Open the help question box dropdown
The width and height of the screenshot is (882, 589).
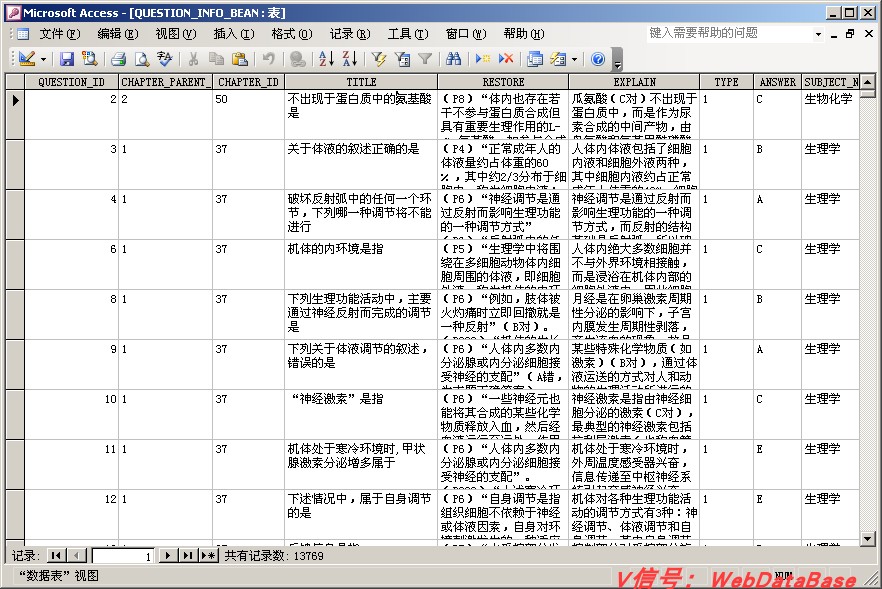tap(818, 34)
